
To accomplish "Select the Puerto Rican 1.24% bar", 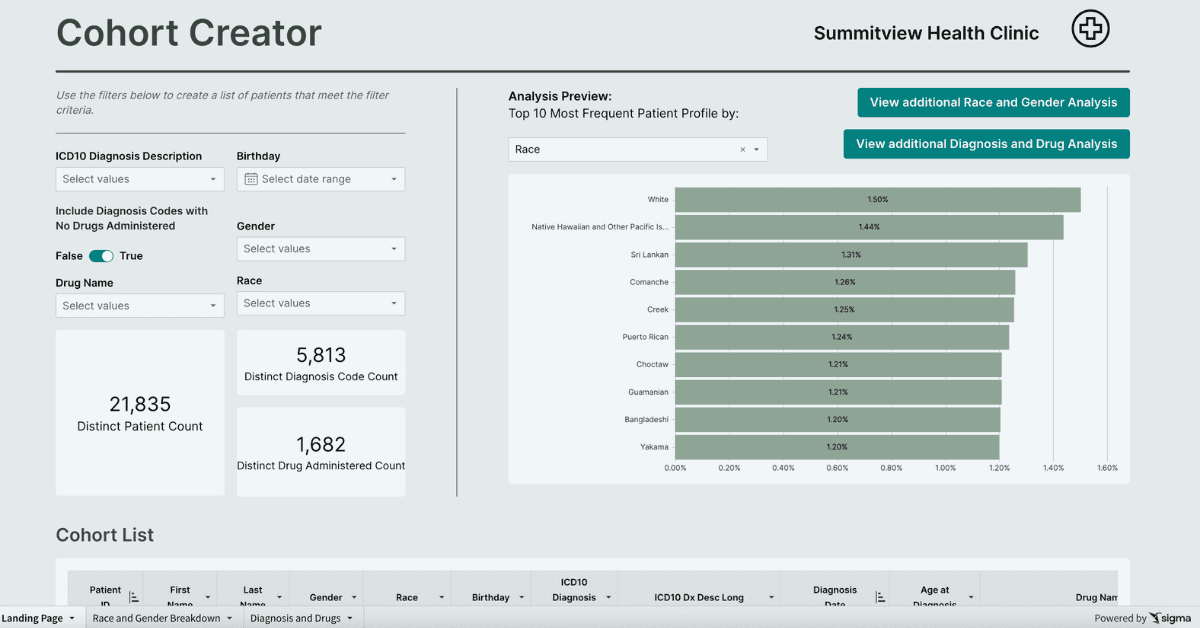I will point(842,337).
